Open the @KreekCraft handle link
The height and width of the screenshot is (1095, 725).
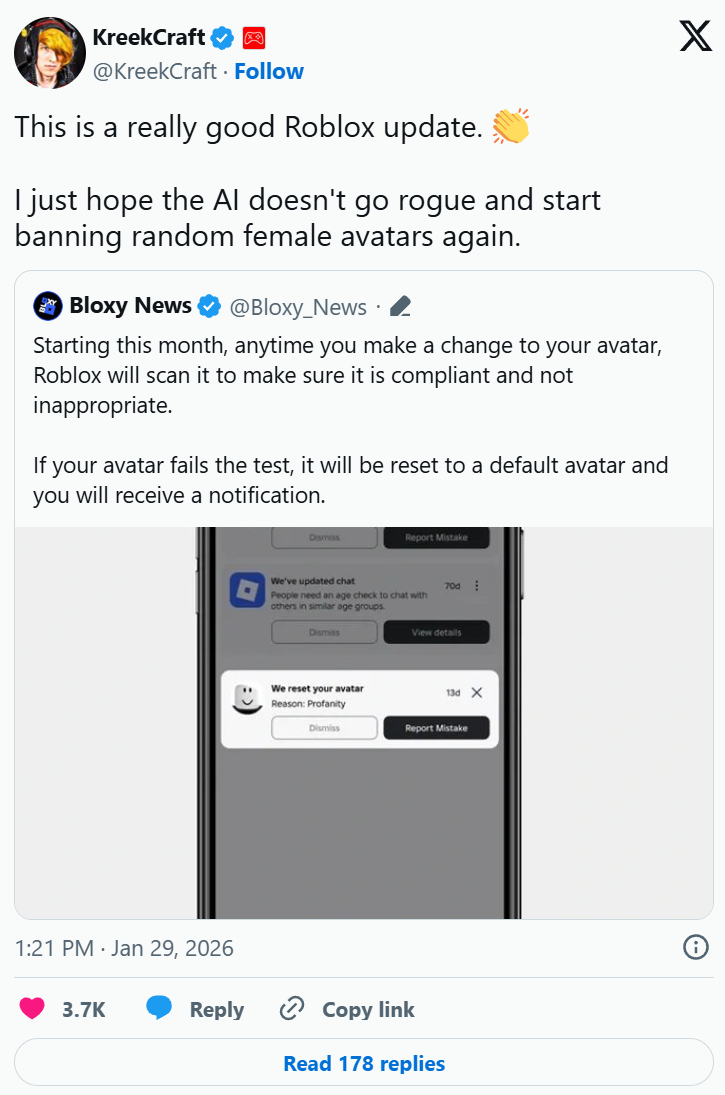pyautogui.click(x=154, y=71)
